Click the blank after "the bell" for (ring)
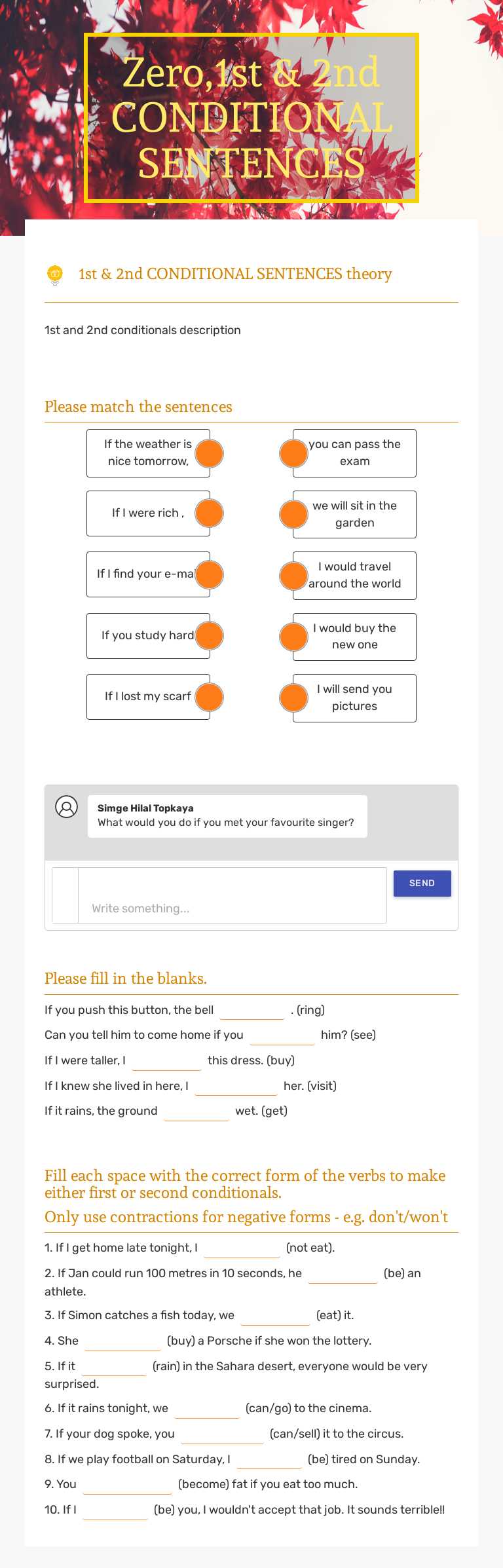Screen dimensions: 503x1568 [x=252, y=1009]
